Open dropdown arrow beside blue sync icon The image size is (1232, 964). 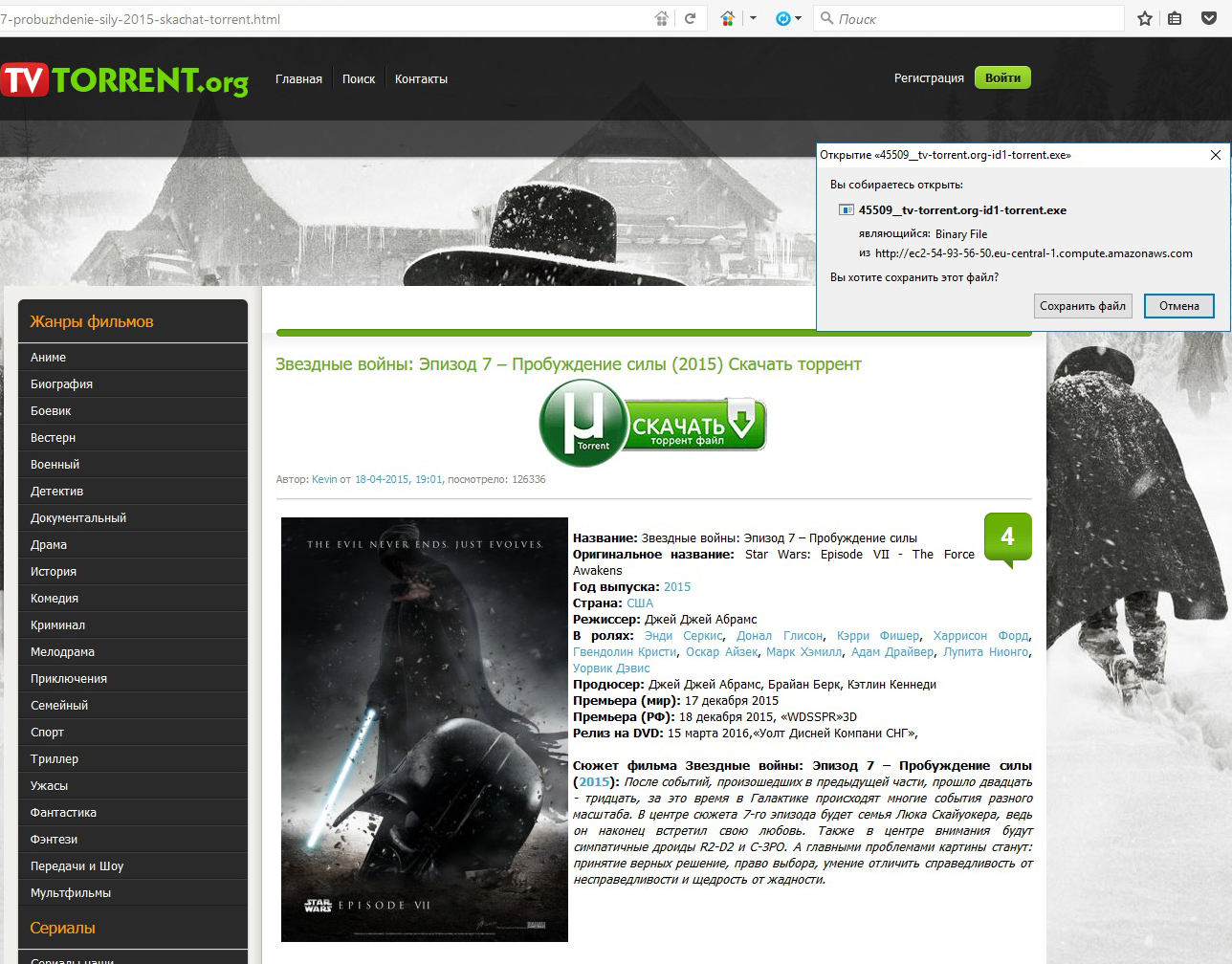(x=798, y=18)
